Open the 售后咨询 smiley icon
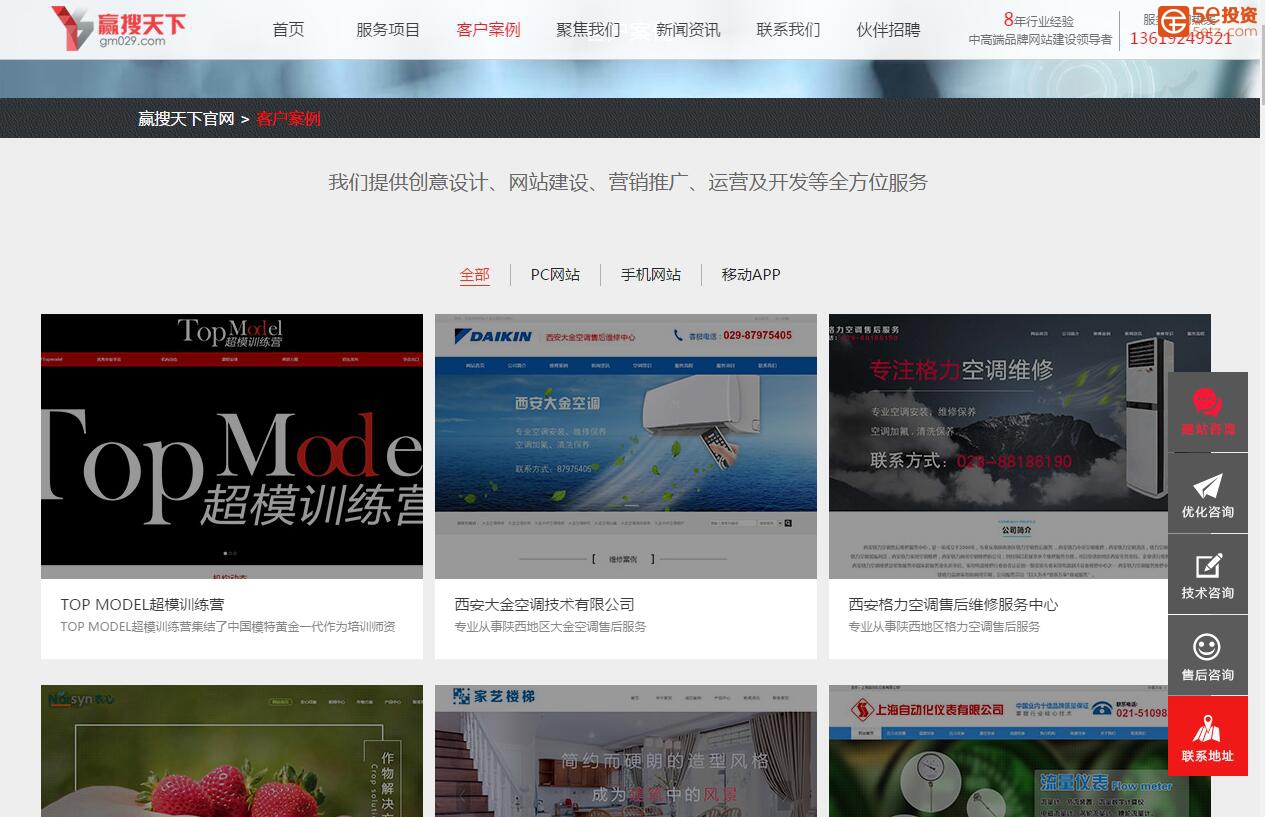This screenshot has width=1265, height=817. [1208, 656]
